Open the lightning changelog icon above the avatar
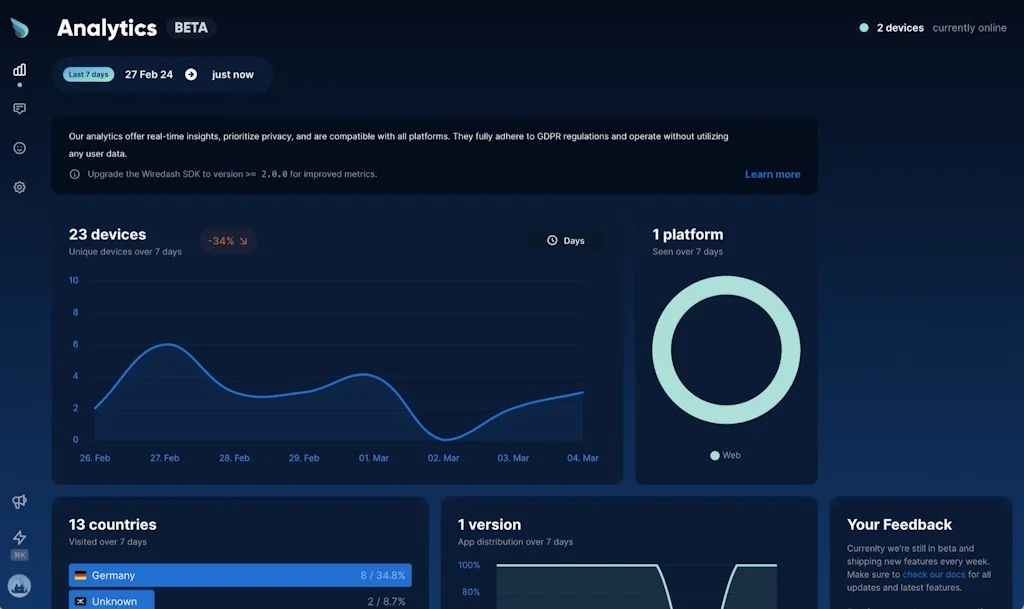 click(x=19, y=537)
